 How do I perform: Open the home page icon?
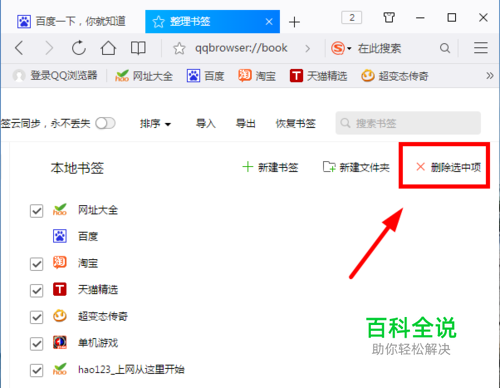[108, 48]
